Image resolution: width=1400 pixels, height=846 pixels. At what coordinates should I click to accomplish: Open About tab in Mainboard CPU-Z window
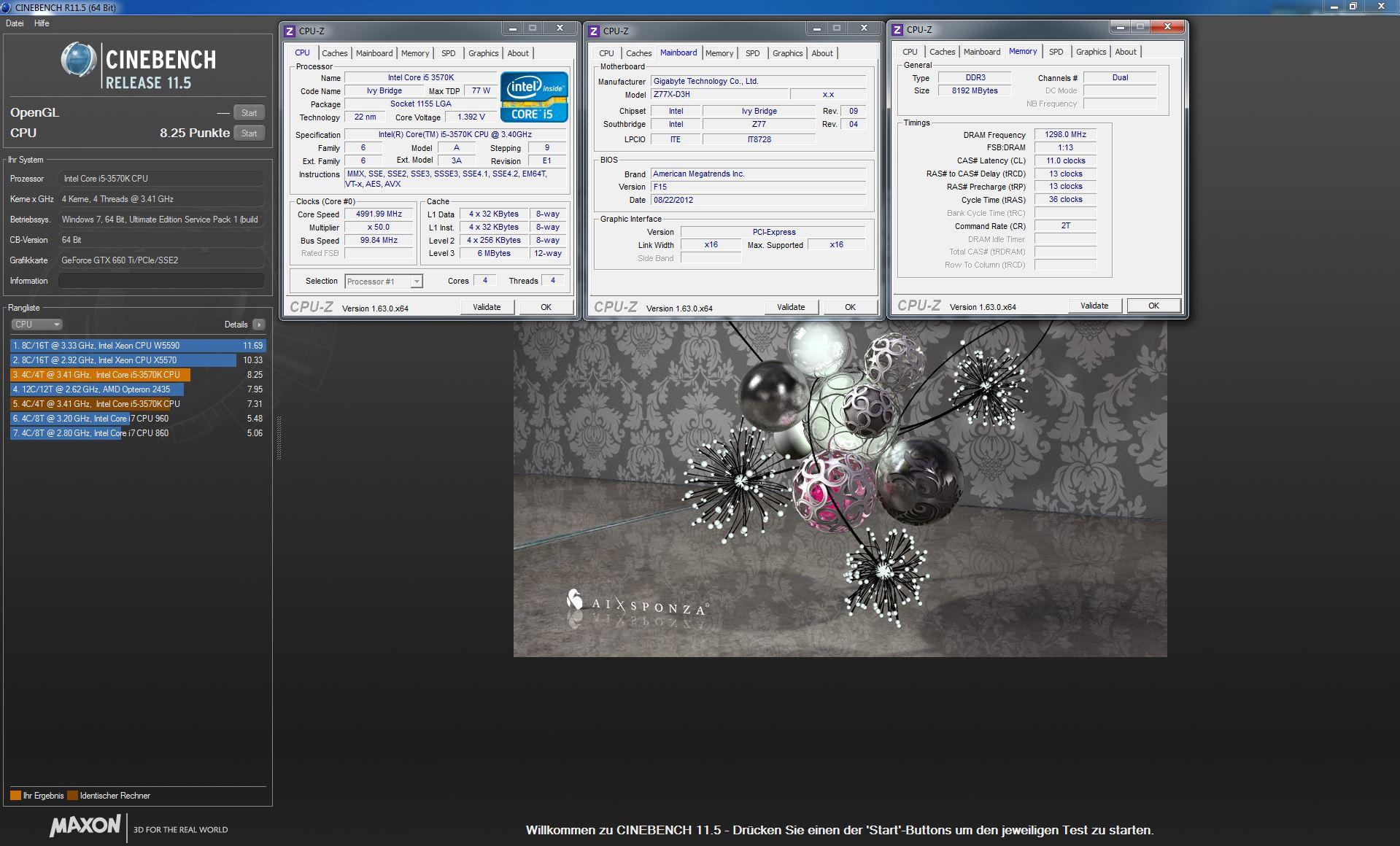click(822, 53)
